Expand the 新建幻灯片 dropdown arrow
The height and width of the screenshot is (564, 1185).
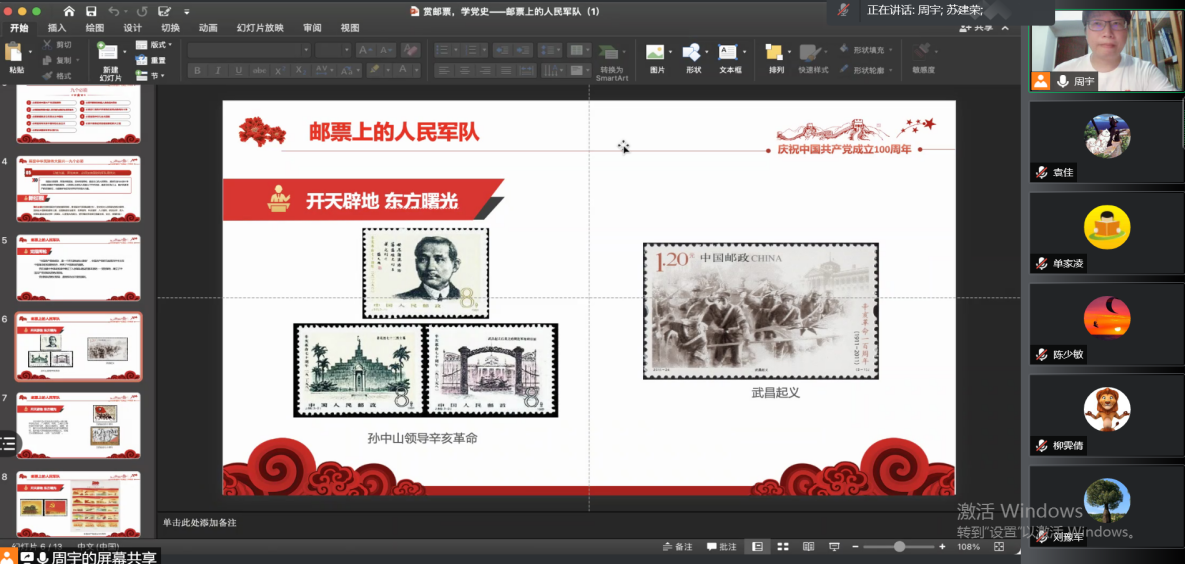click(x=125, y=52)
